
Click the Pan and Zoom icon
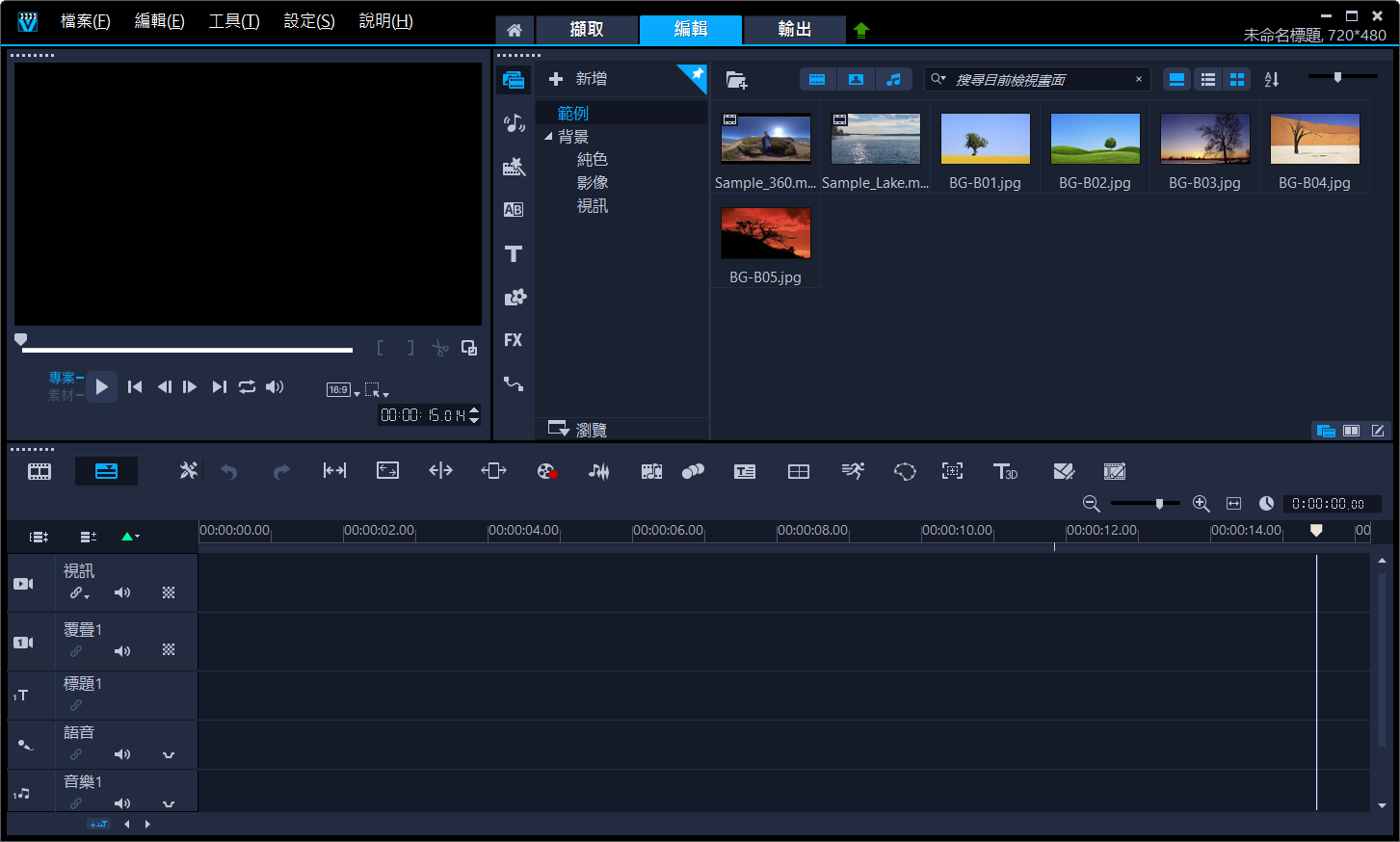[x=952, y=471]
